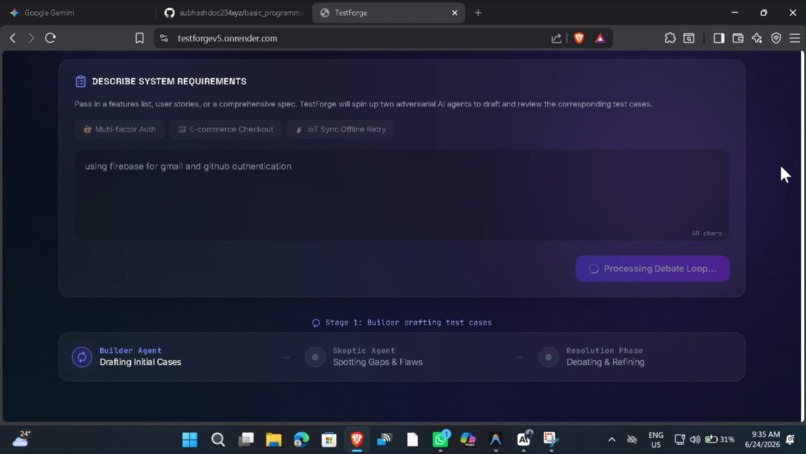Choose the Multi-factor Auth example chip

[x=119, y=129]
